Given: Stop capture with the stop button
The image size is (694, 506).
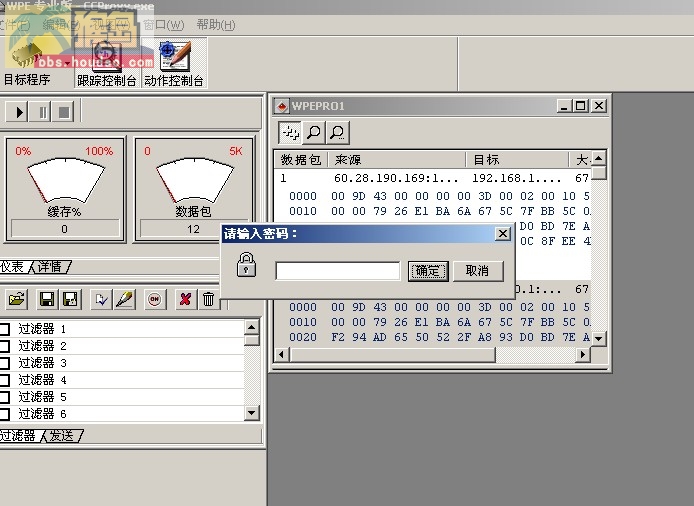Looking at the screenshot, I should [x=64, y=112].
